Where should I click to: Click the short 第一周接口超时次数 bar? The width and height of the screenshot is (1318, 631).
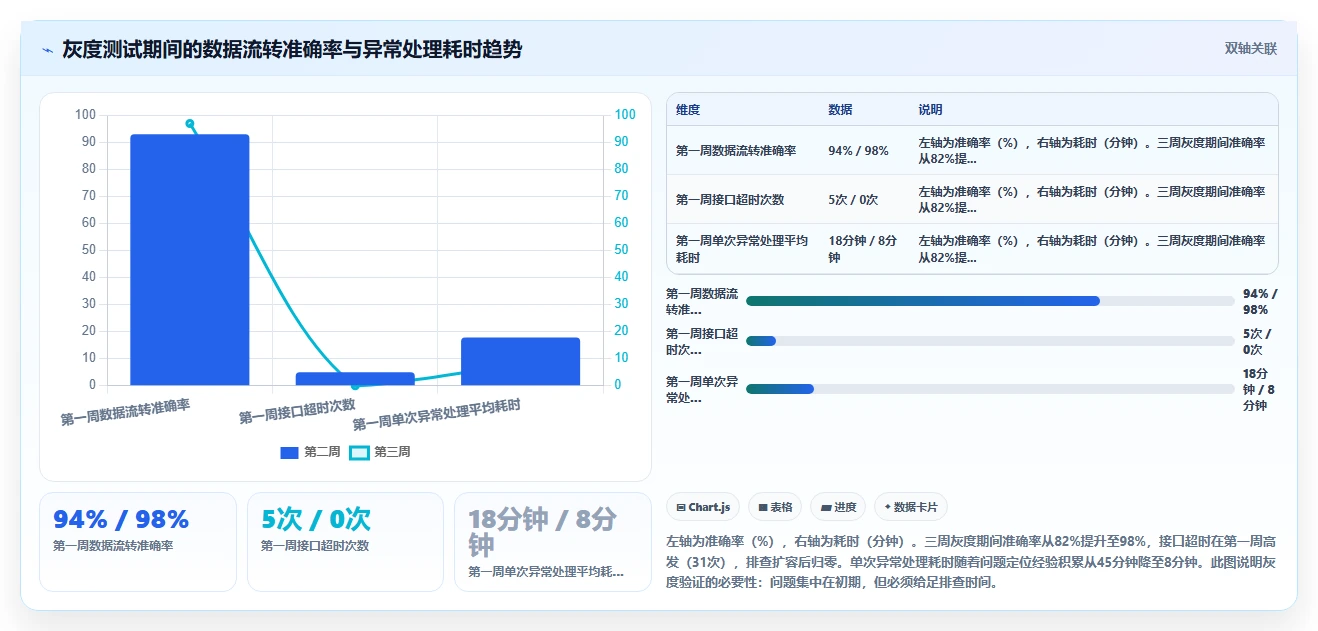point(355,379)
